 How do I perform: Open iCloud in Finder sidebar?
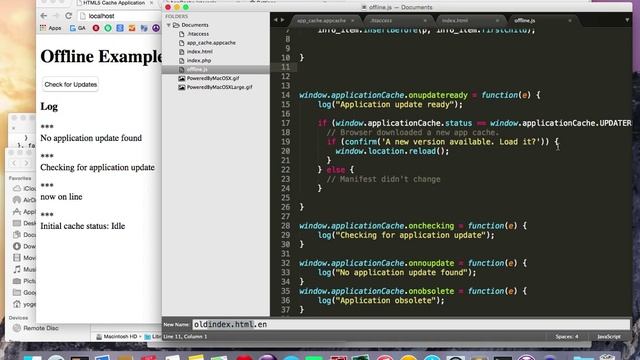tap(24, 189)
